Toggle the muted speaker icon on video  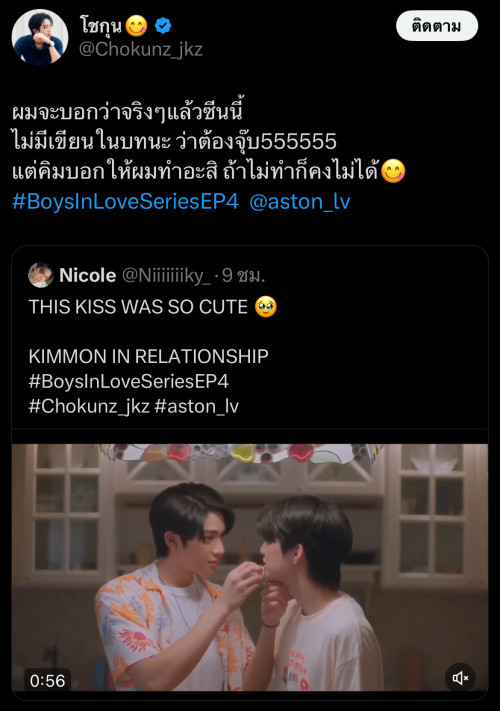(x=460, y=678)
